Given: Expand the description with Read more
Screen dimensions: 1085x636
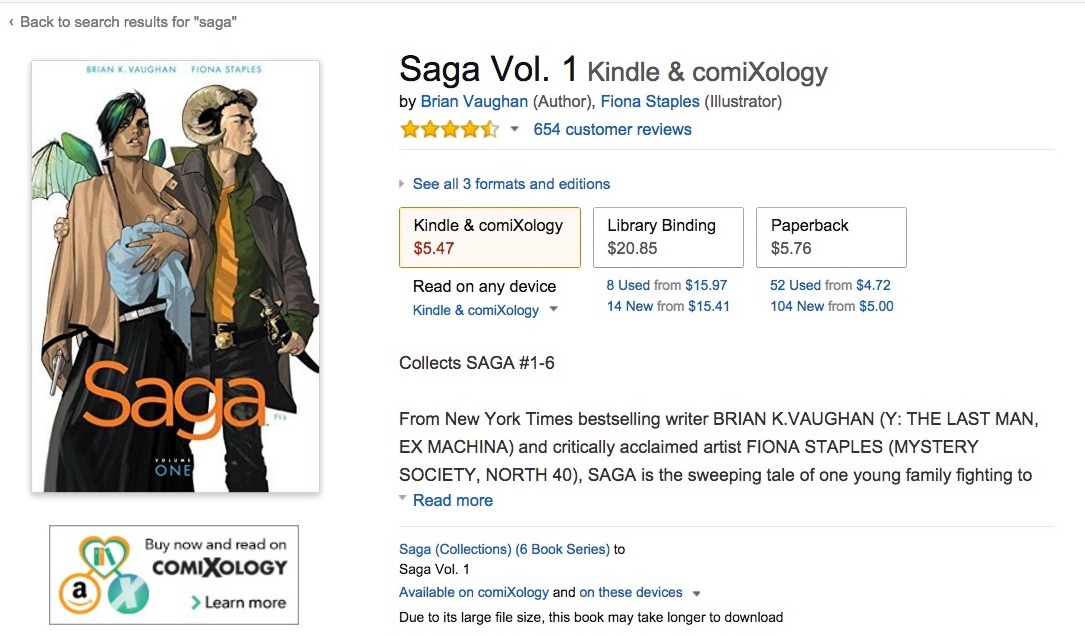Looking at the screenshot, I should (453, 500).
